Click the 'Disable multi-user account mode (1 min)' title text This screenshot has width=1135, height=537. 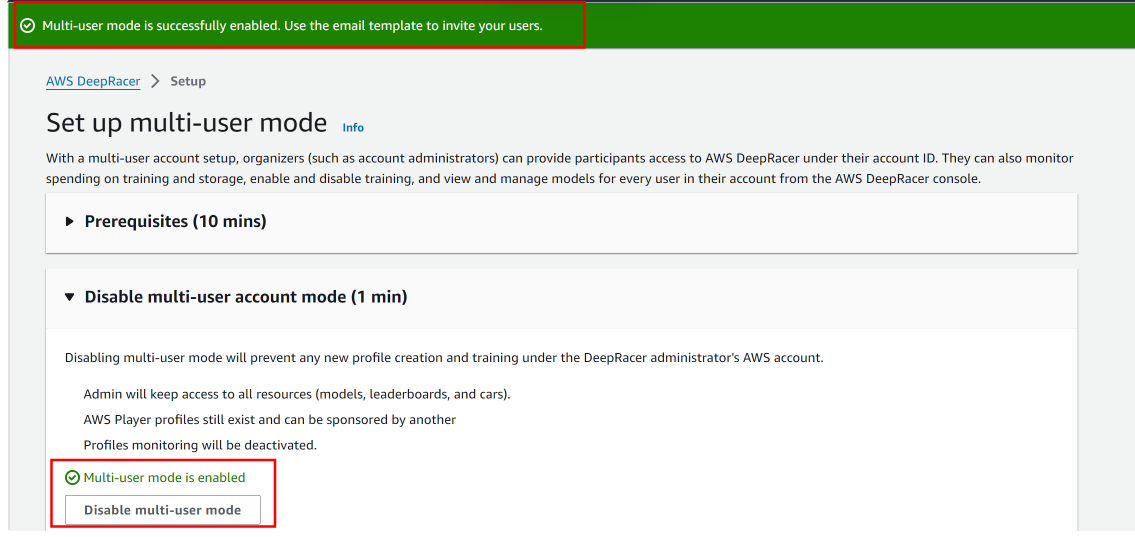[246, 297]
